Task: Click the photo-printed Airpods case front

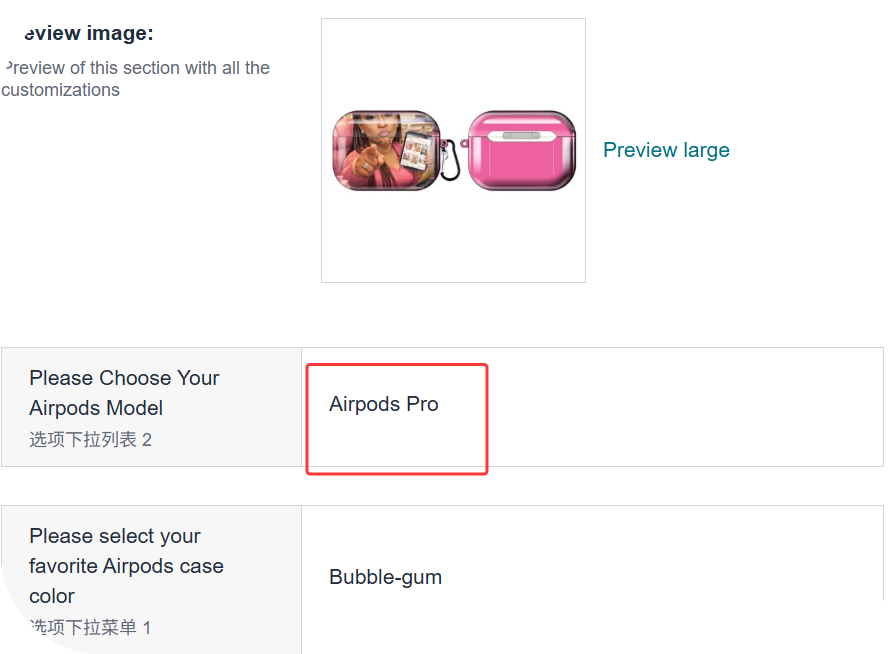Action: click(x=385, y=150)
